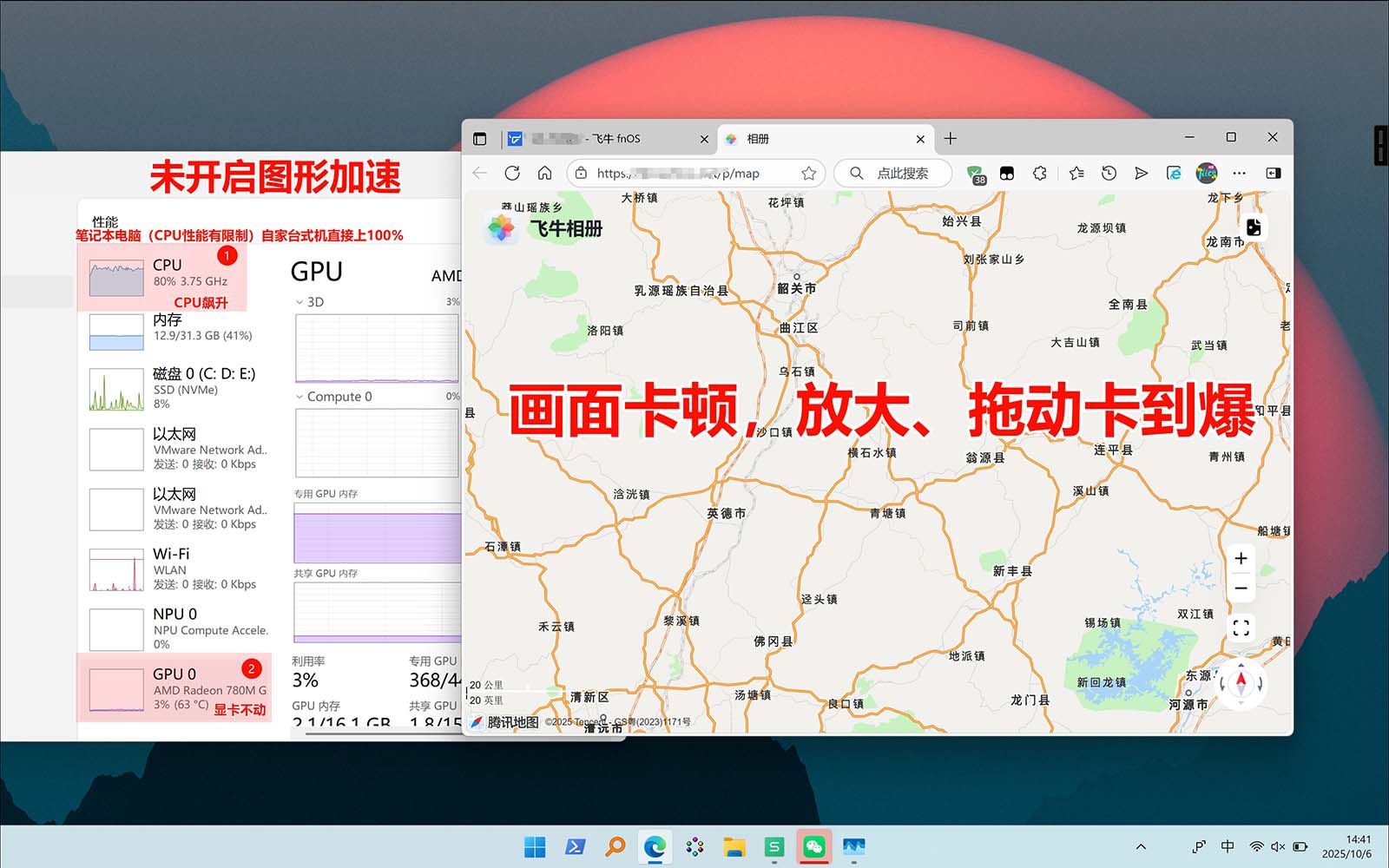1389x868 pixels.
Task: Bookmark this page with the star icon
Action: (x=808, y=174)
